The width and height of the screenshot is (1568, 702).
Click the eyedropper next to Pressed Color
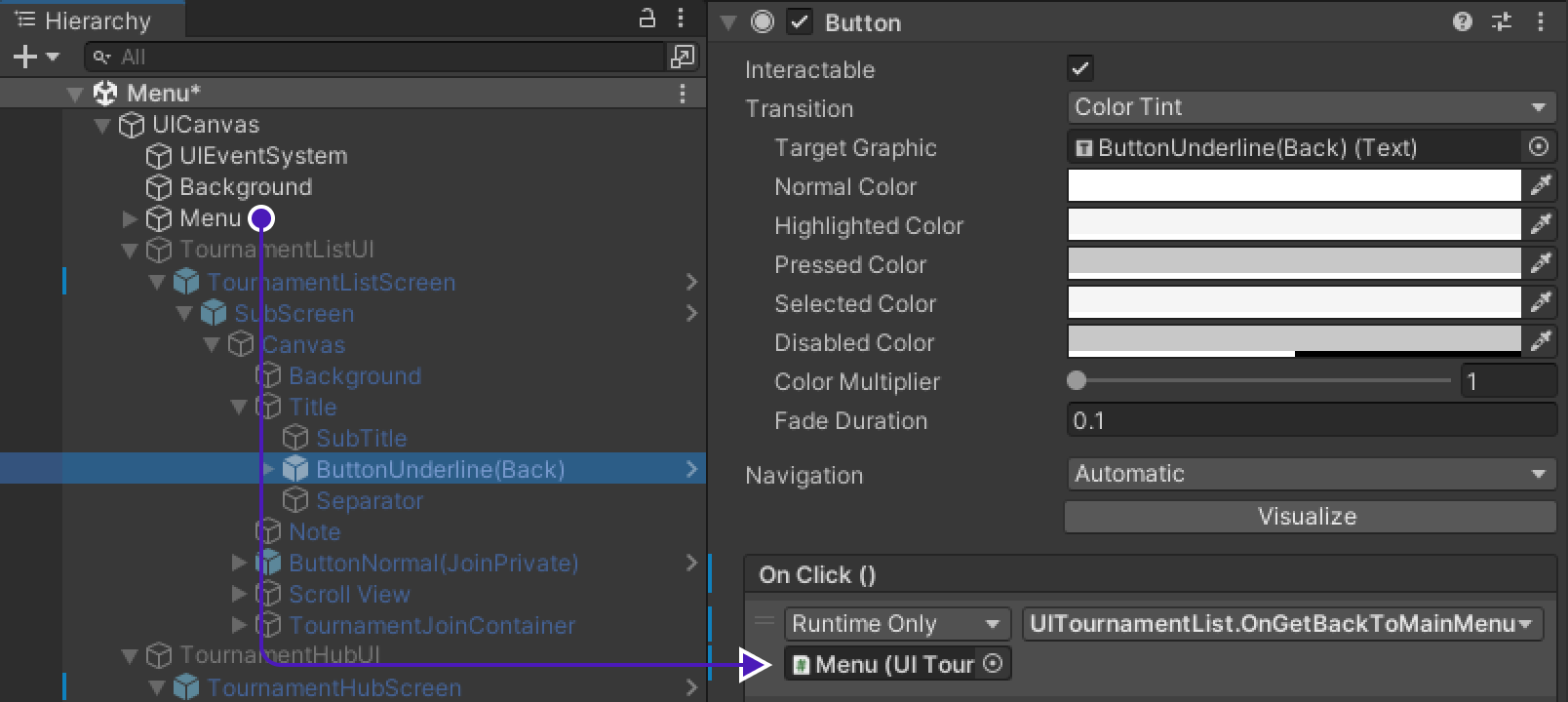[1541, 263]
